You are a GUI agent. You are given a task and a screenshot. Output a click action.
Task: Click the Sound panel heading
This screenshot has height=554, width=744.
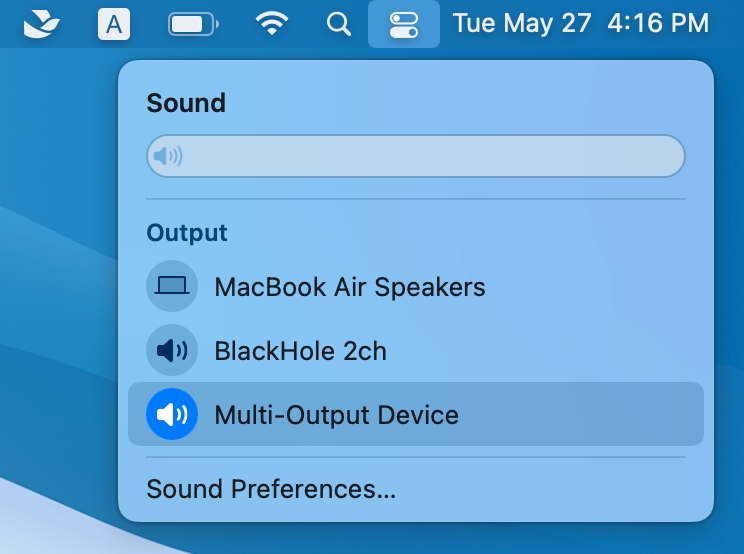tap(186, 103)
